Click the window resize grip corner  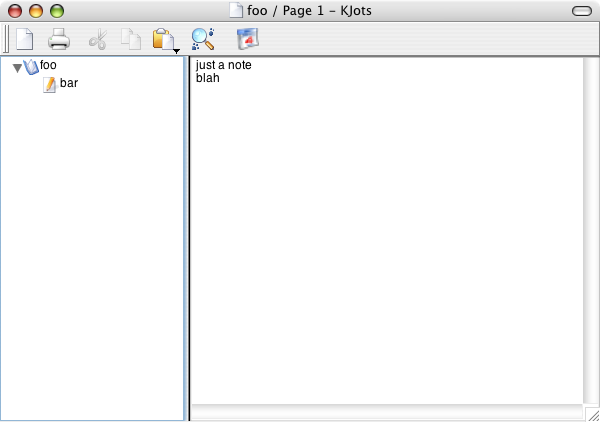coord(592,414)
